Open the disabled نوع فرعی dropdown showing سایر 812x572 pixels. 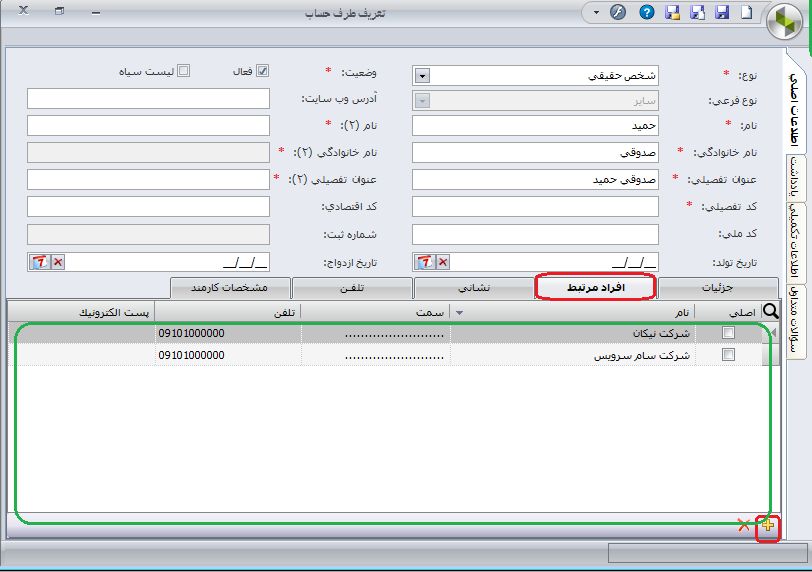pos(422,100)
